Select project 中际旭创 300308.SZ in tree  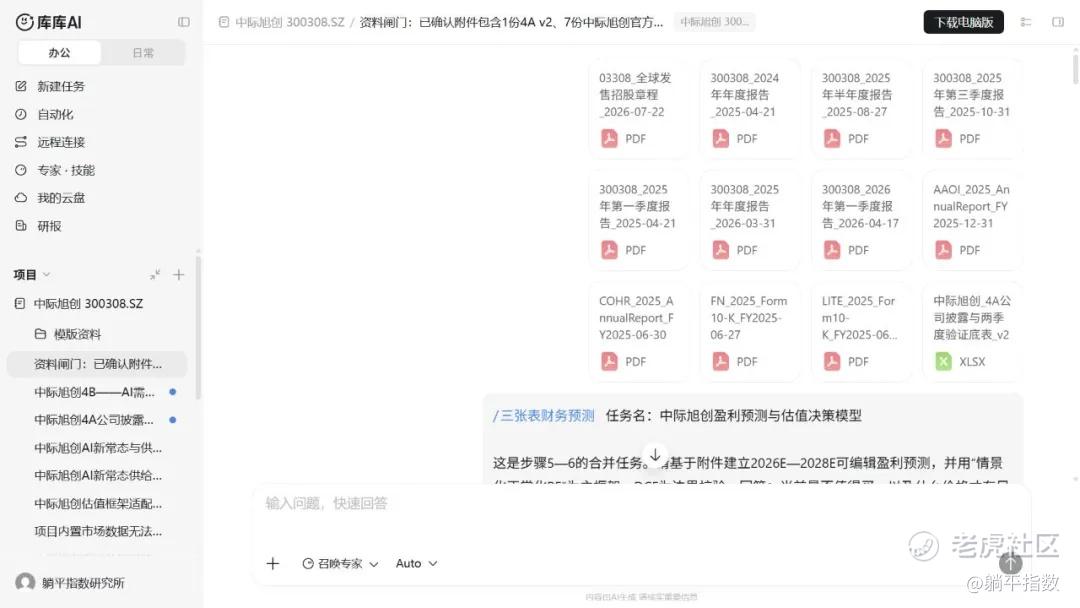point(88,304)
